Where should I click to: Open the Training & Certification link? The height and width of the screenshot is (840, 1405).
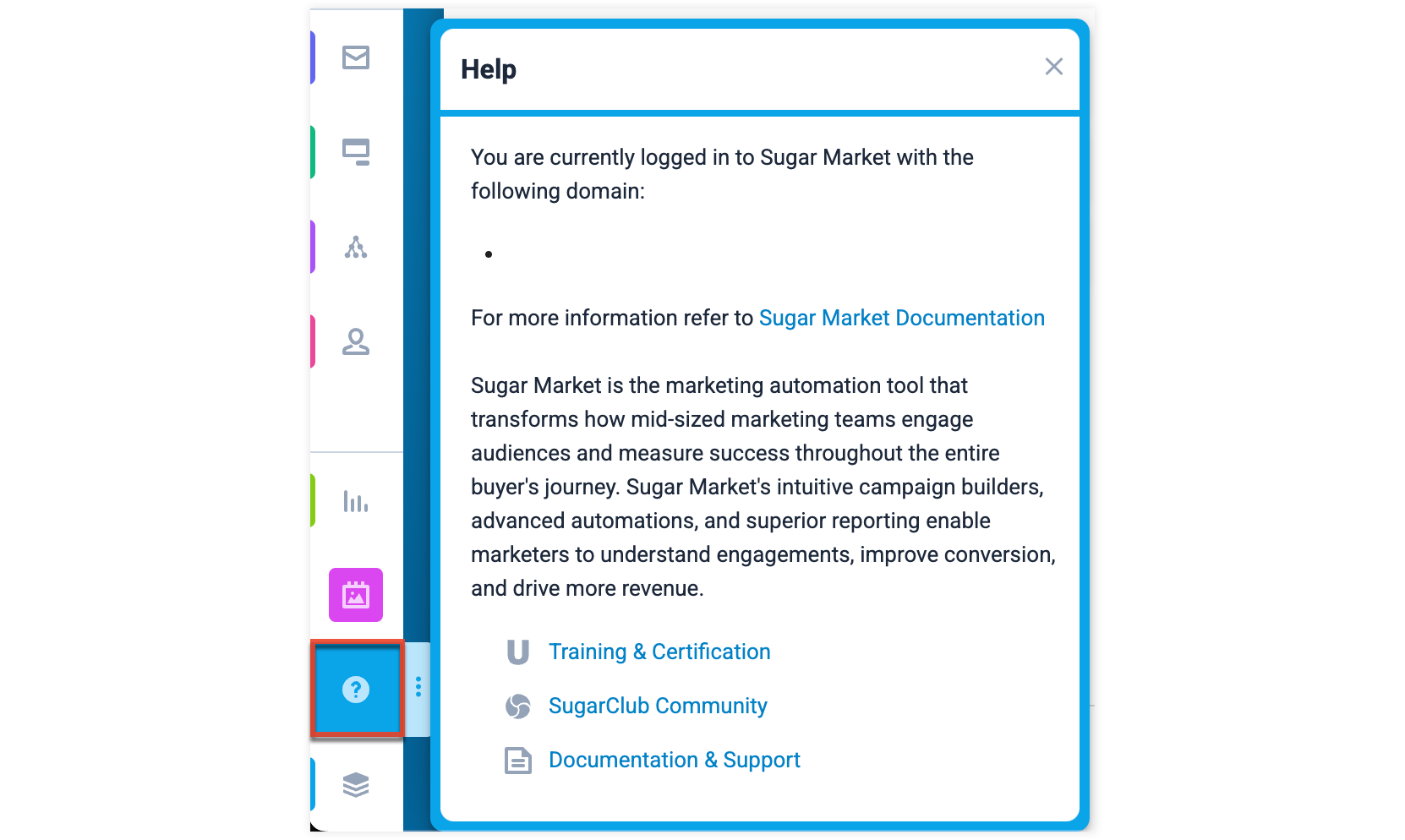coord(659,652)
